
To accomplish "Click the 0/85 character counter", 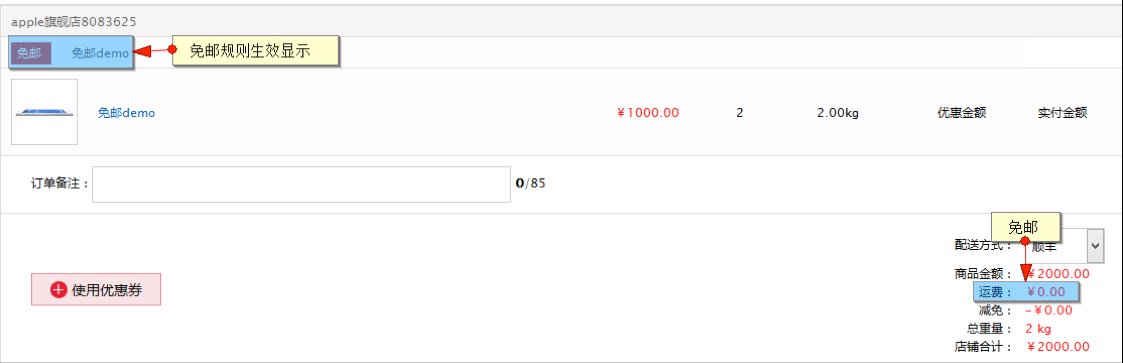I will (531, 183).
